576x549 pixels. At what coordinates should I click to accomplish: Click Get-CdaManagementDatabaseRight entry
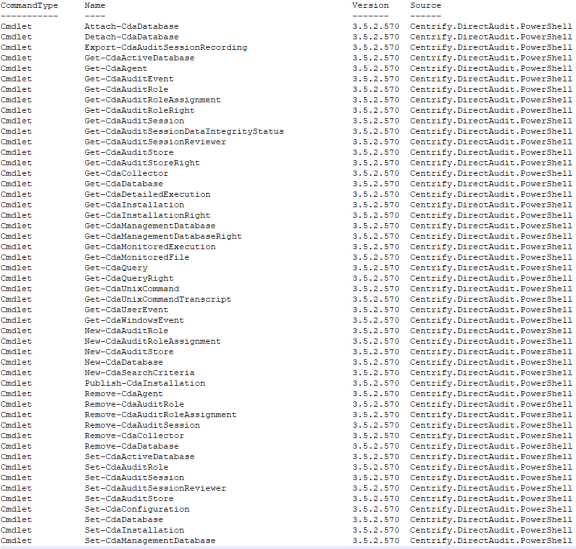(163, 236)
